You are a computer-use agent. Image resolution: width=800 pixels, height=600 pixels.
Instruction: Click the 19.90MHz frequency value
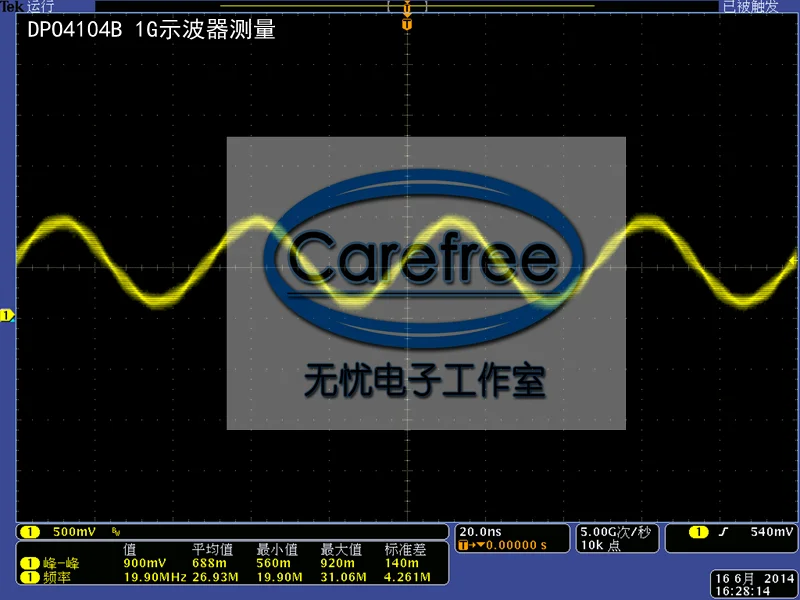[x=155, y=577]
